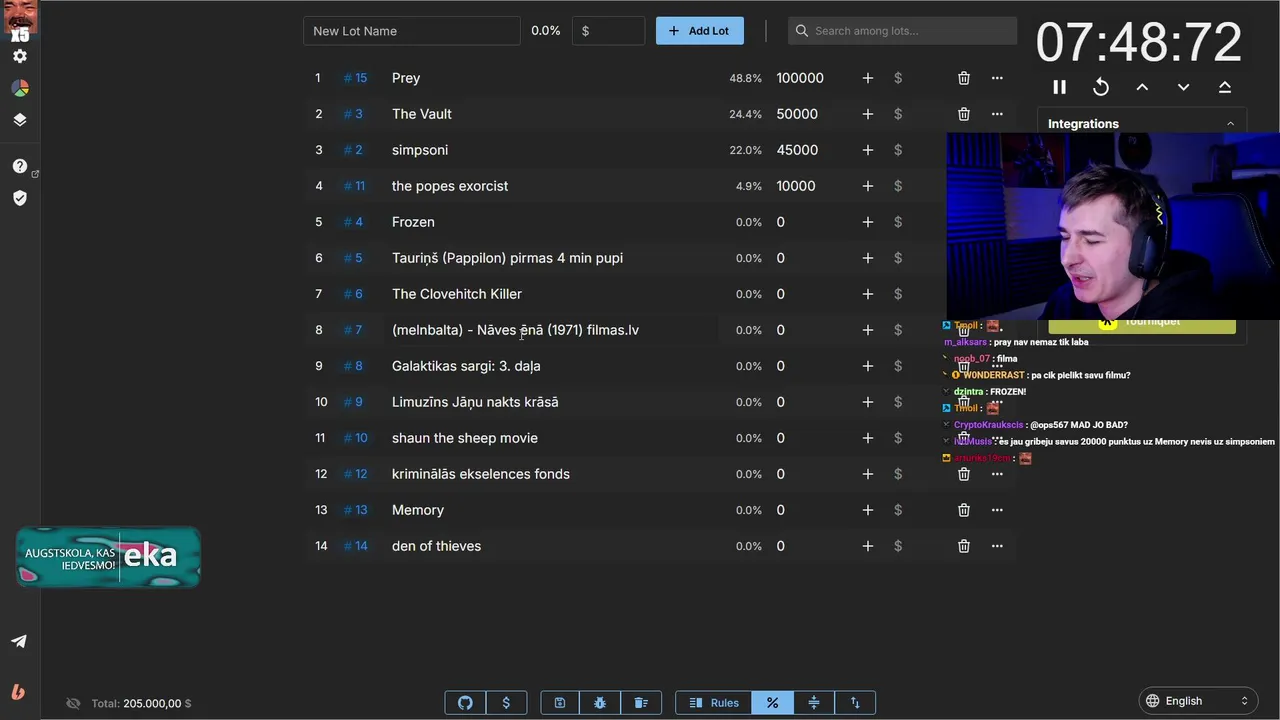This screenshot has width=1280, height=720.
Task: Decrease timer with down chevron
Action: 1184,87
